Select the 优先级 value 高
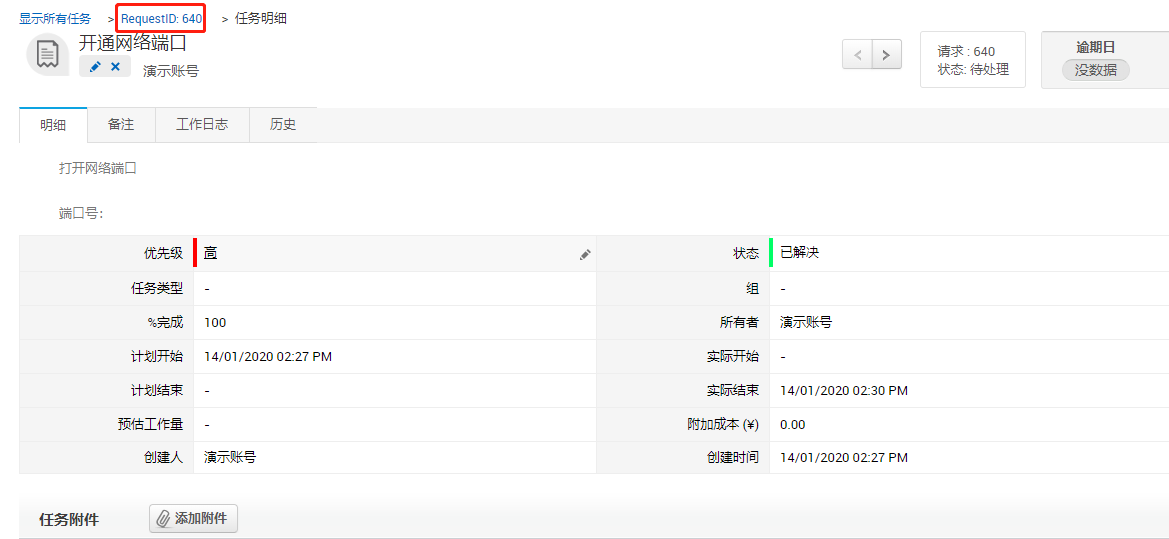 click(x=211, y=253)
